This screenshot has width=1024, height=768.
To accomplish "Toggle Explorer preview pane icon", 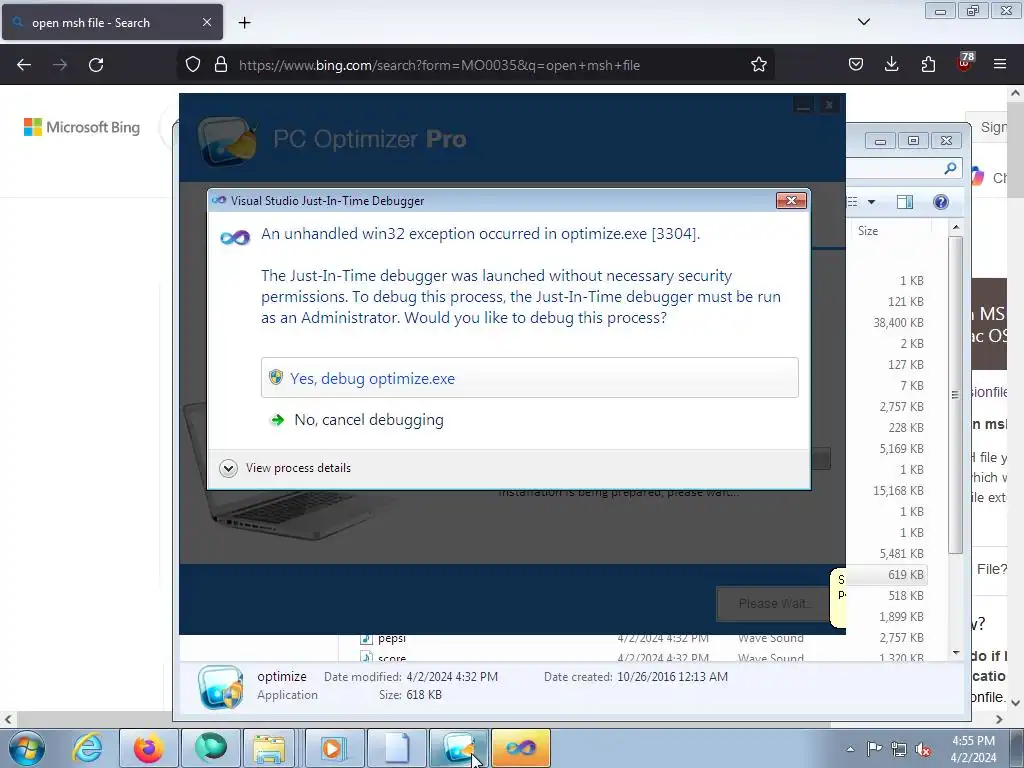I will click(904, 202).
